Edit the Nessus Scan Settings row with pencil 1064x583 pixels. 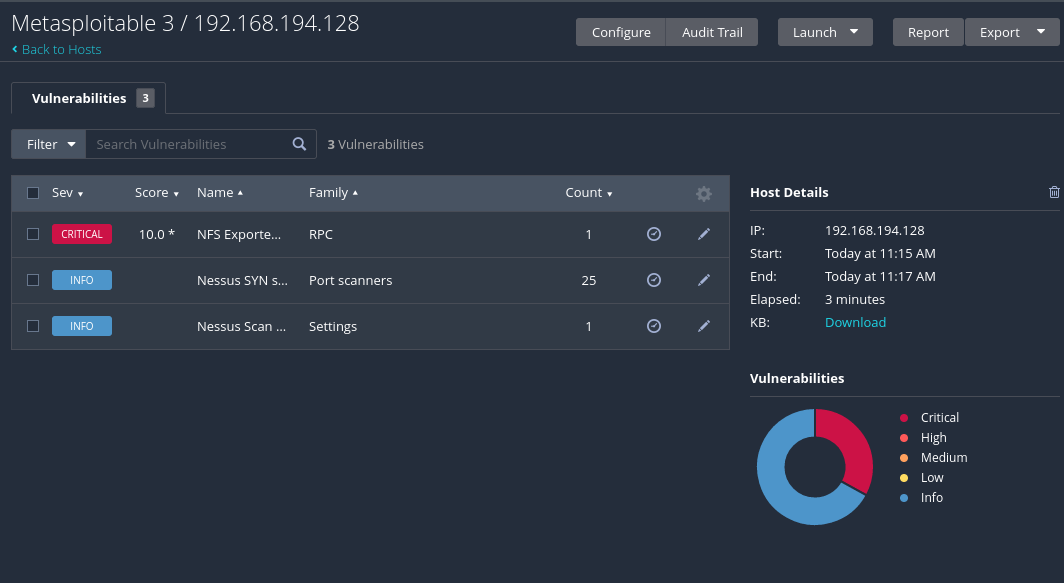(x=704, y=326)
